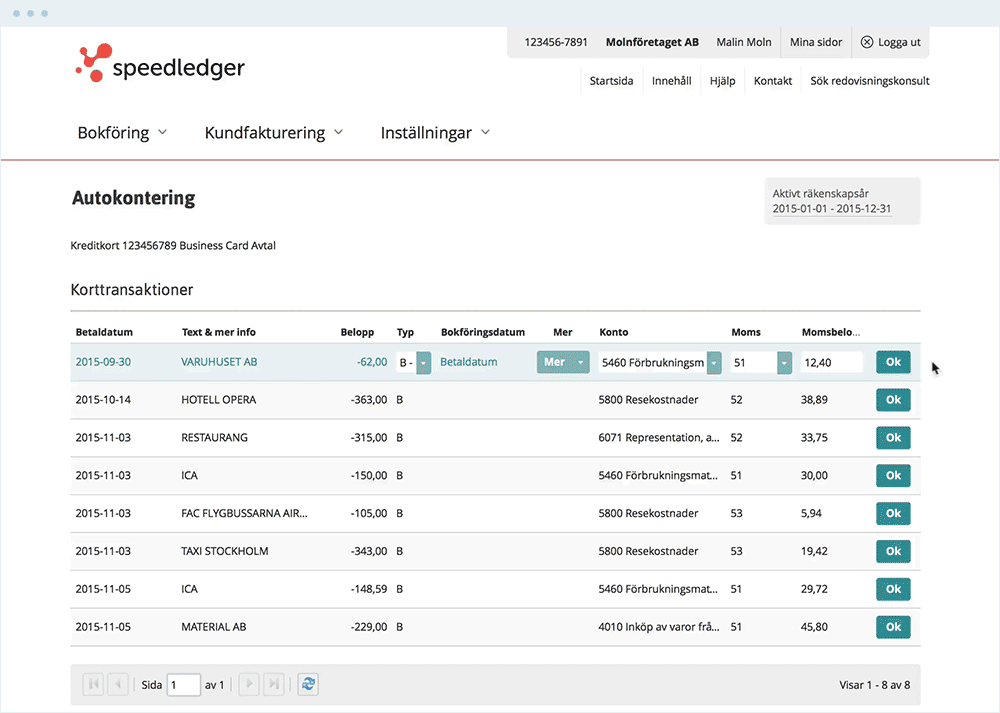The height and width of the screenshot is (713, 1000).
Task: Click Ok for VARUHUSET AB row
Action: [893, 362]
